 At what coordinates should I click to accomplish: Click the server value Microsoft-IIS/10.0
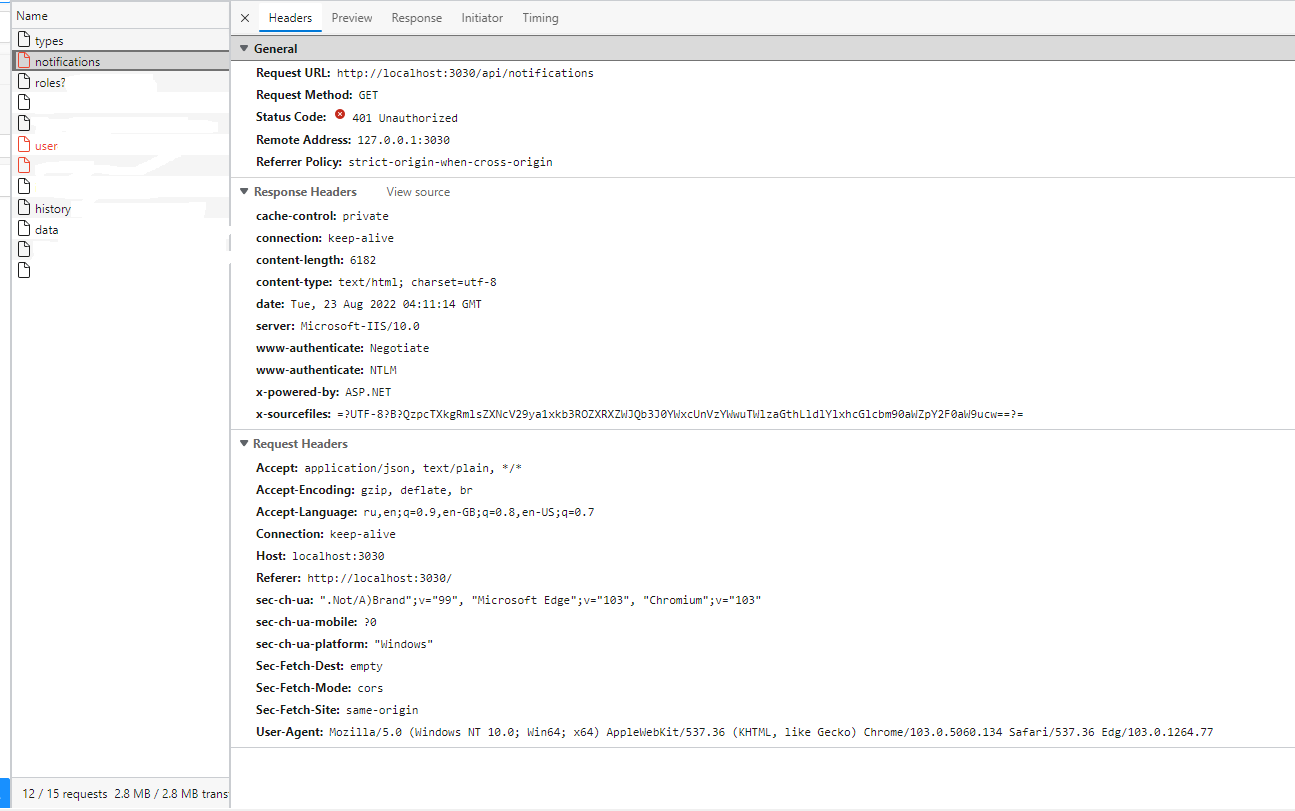[x=360, y=326]
